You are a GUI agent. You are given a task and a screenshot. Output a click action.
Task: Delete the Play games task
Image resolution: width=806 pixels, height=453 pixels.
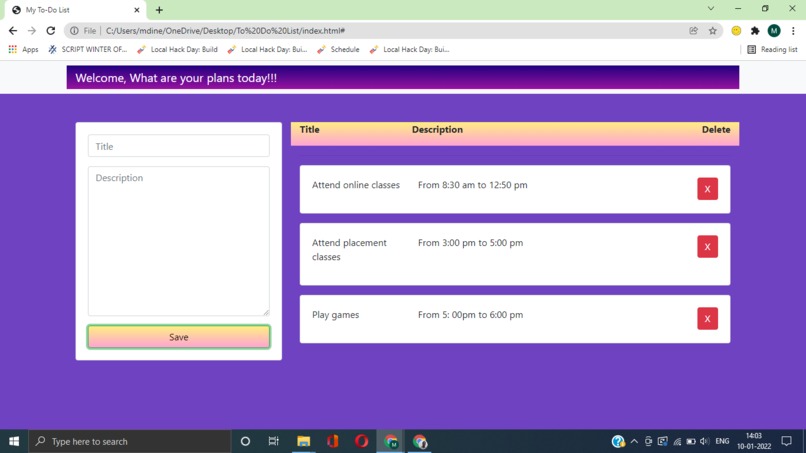pos(707,318)
